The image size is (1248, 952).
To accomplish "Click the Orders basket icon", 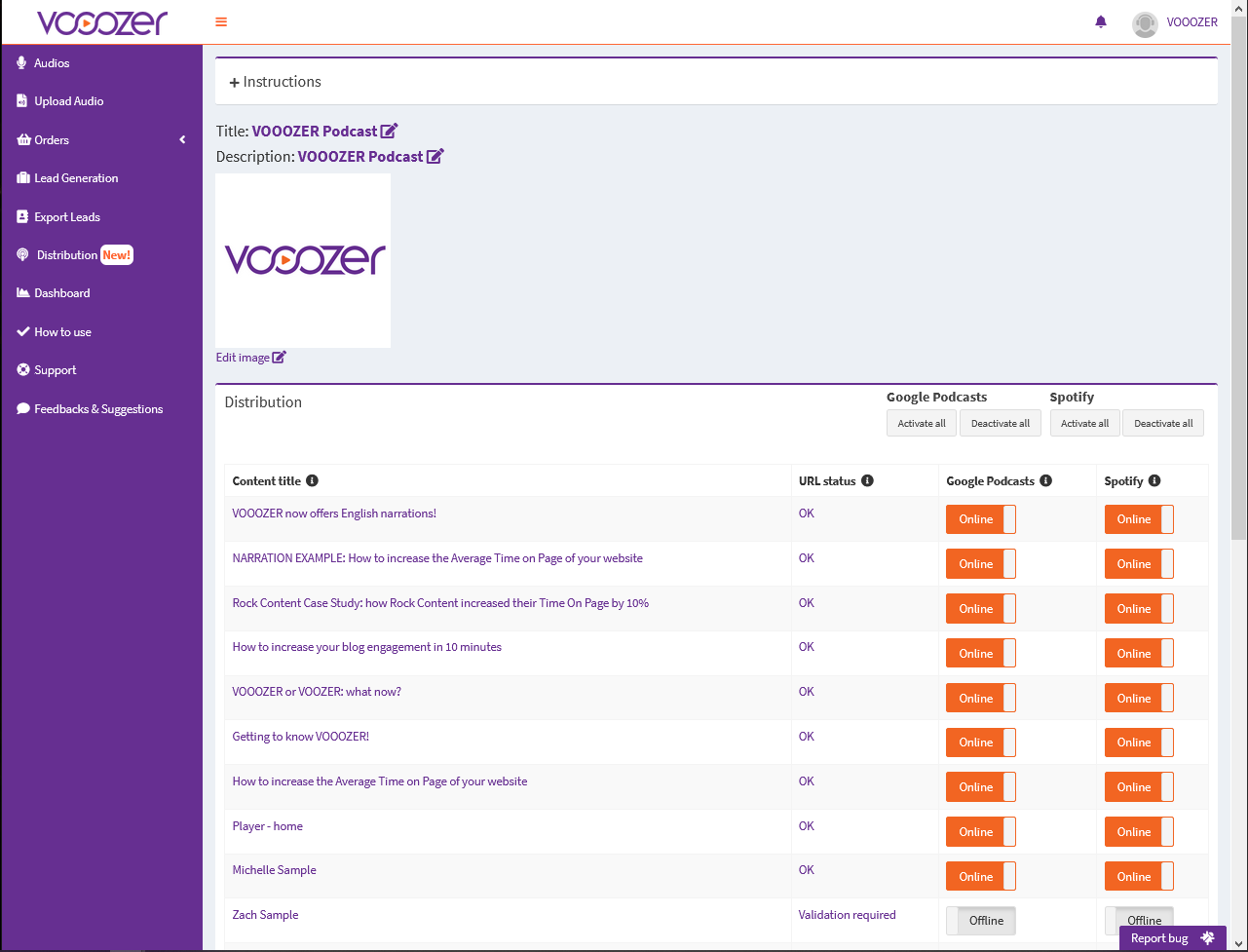I will tap(23, 140).
